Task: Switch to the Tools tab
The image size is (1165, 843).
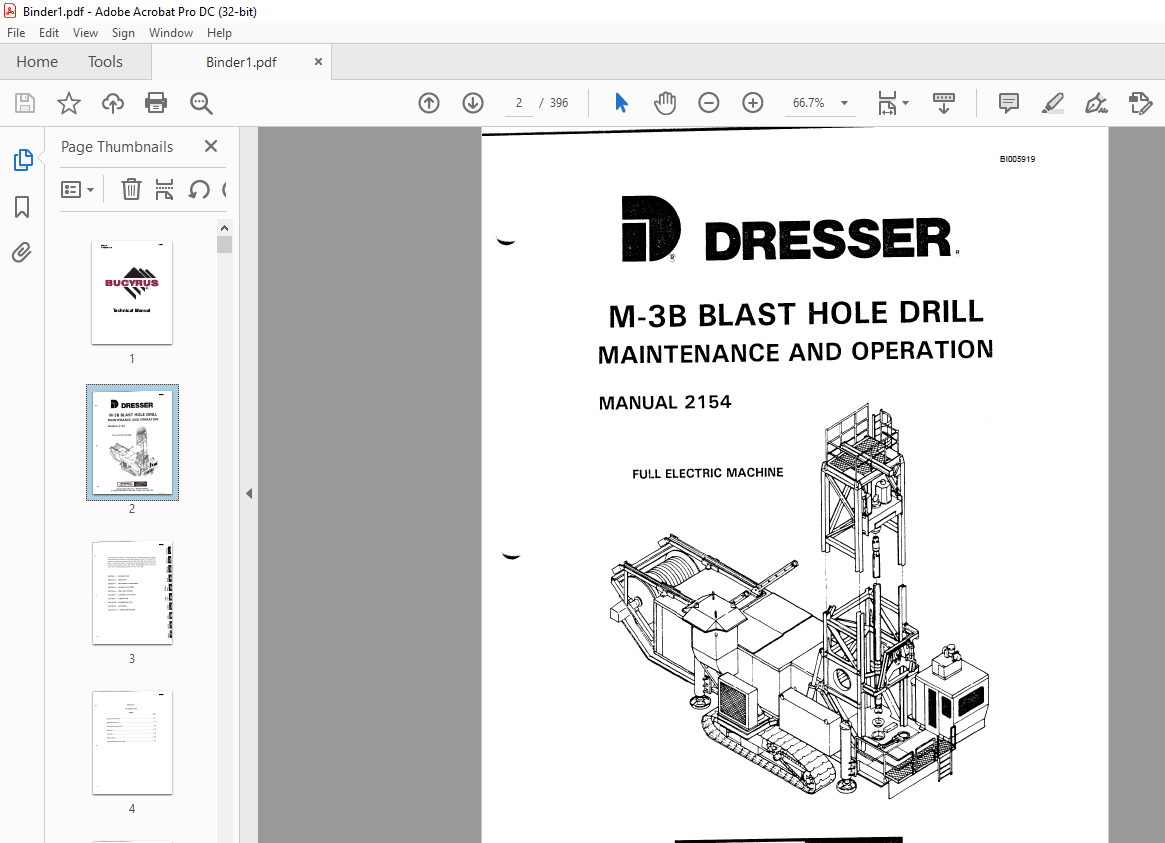Action: pyautogui.click(x=106, y=62)
